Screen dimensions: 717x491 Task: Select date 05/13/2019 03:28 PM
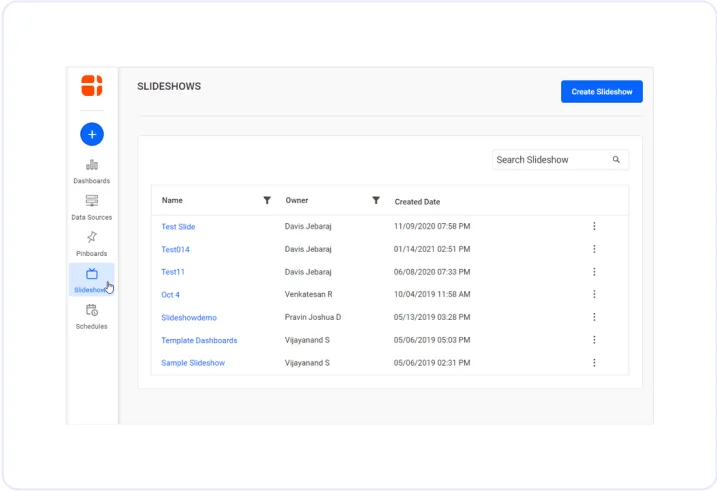coord(432,317)
